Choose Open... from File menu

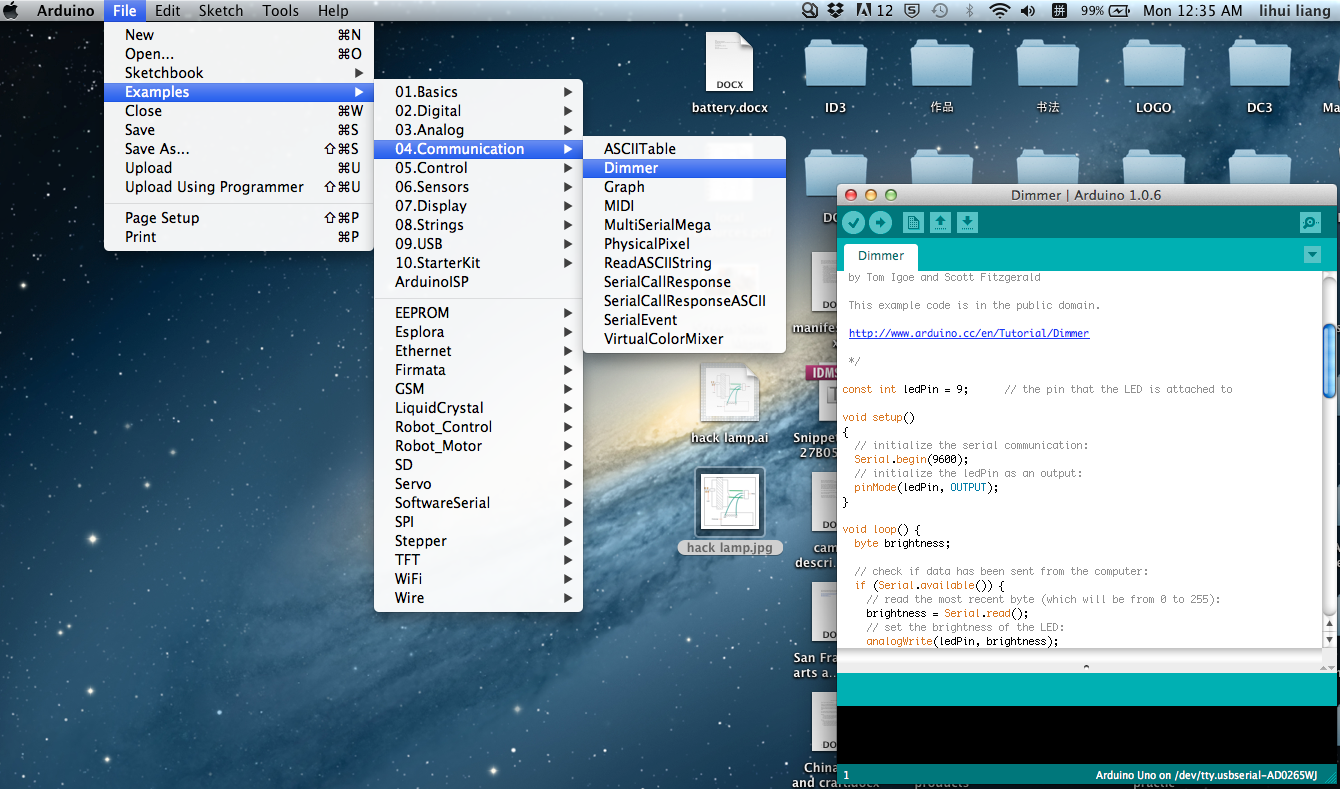coord(238,54)
